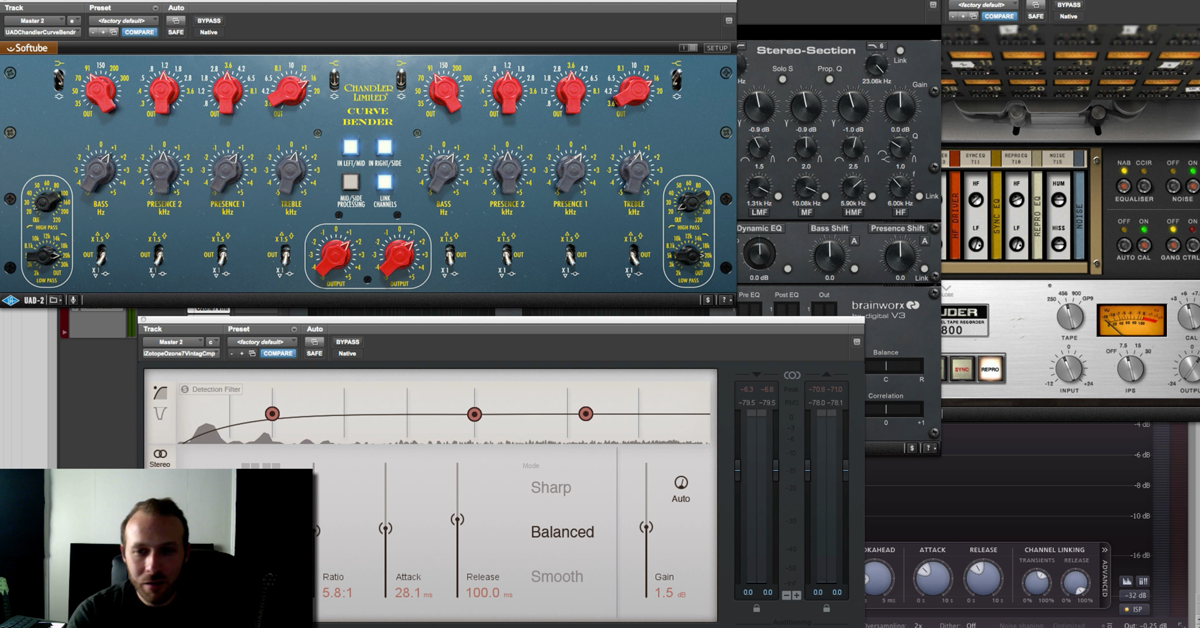
Task: Expand the ADVANCED panel on the limiter
Action: pos(1104,580)
